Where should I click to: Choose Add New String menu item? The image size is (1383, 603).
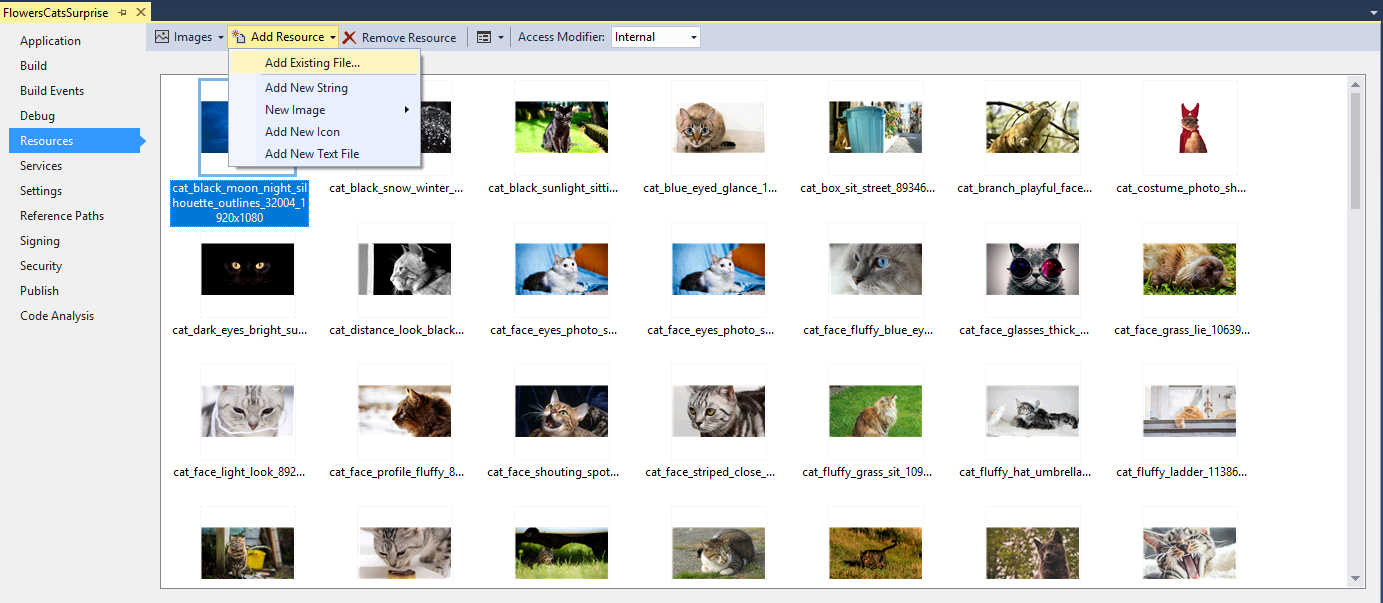click(x=325, y=88)
